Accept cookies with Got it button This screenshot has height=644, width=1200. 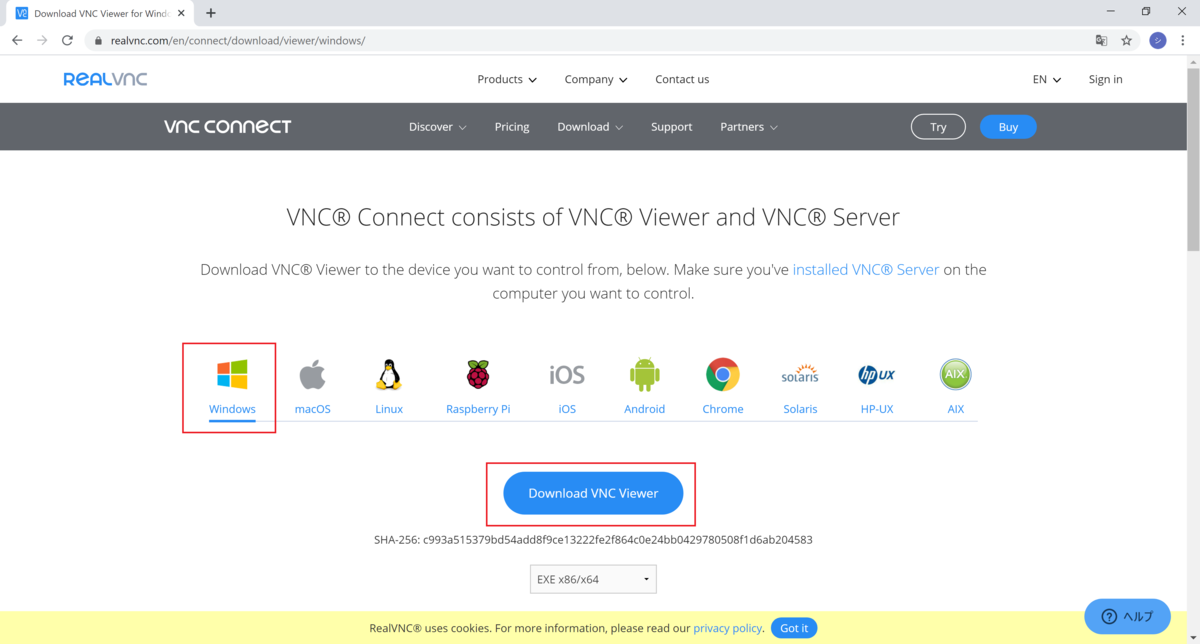794,628
